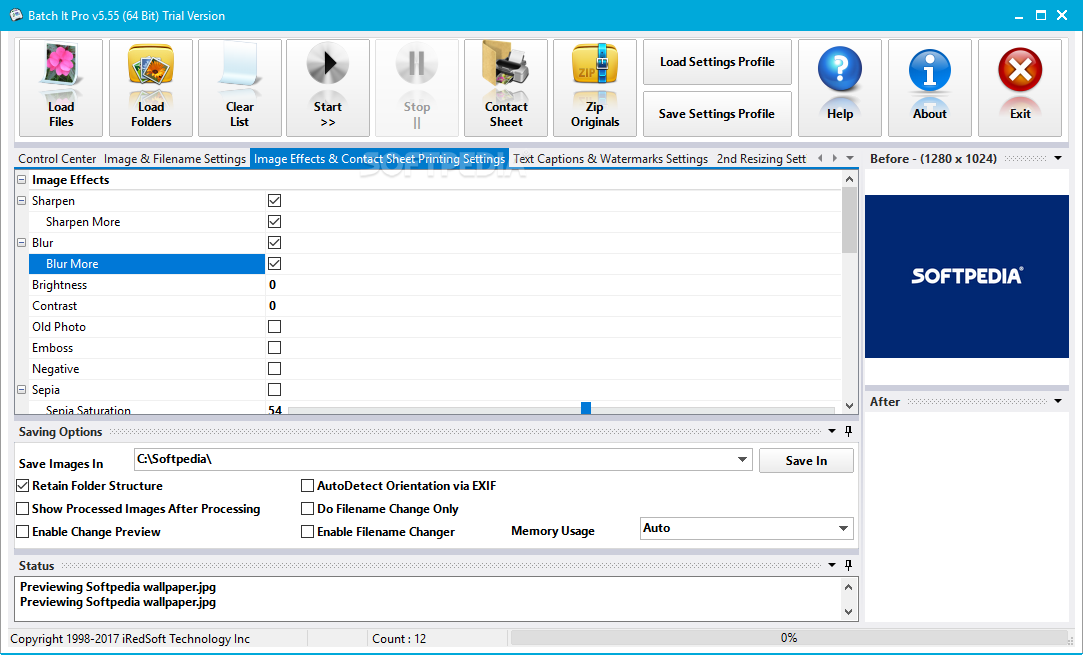This screenshot has width=1083, height=655.
Task: Collapse the Image Effects tree group
Action: coord(21,180)
